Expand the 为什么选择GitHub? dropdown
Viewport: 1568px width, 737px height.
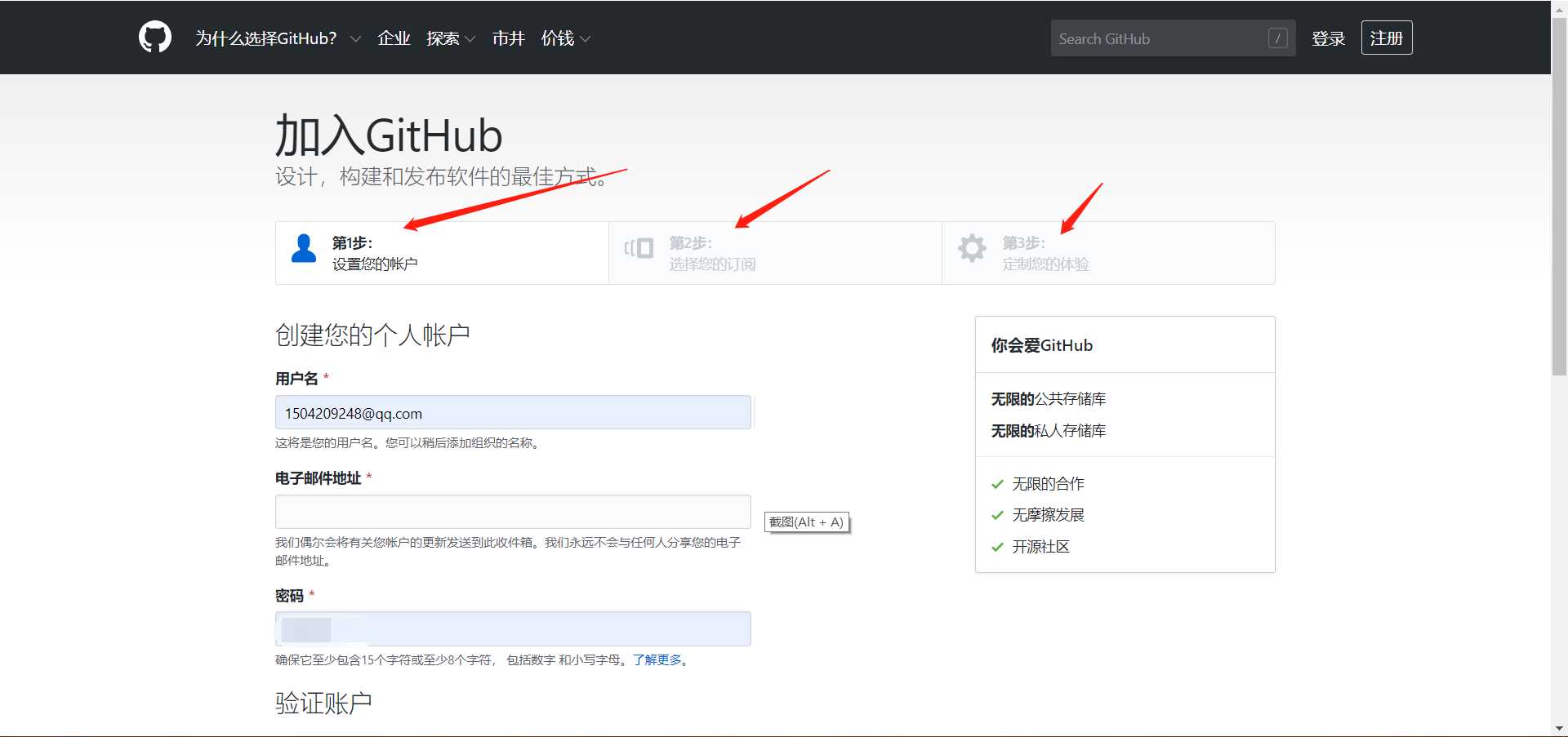coord(278,38)
